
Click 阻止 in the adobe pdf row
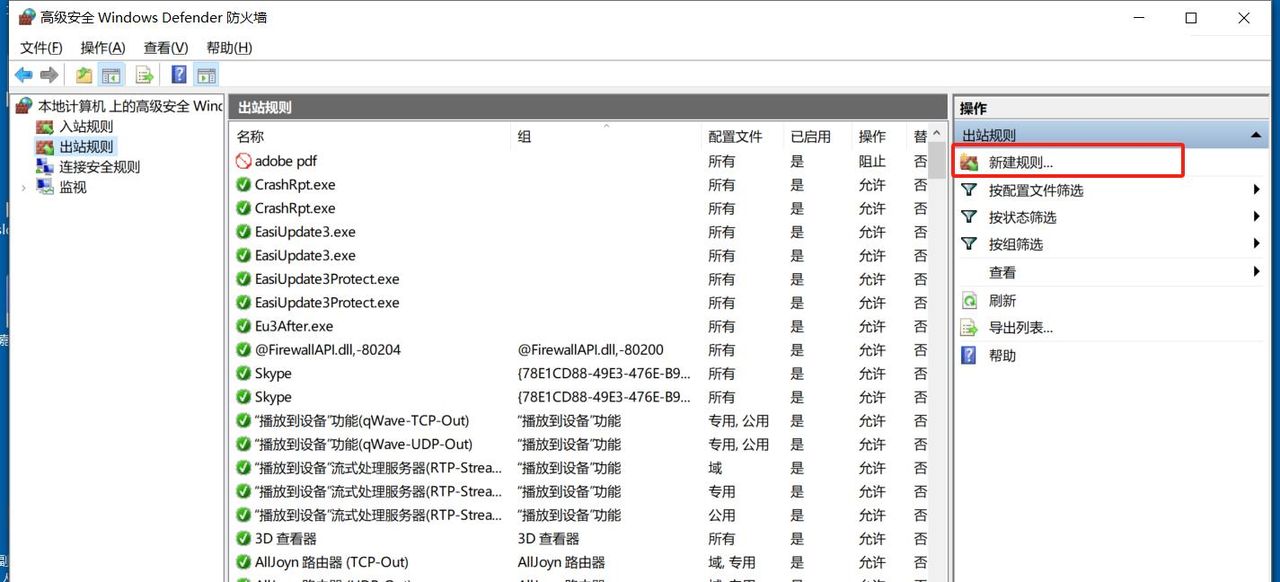[x=872, y=161]
